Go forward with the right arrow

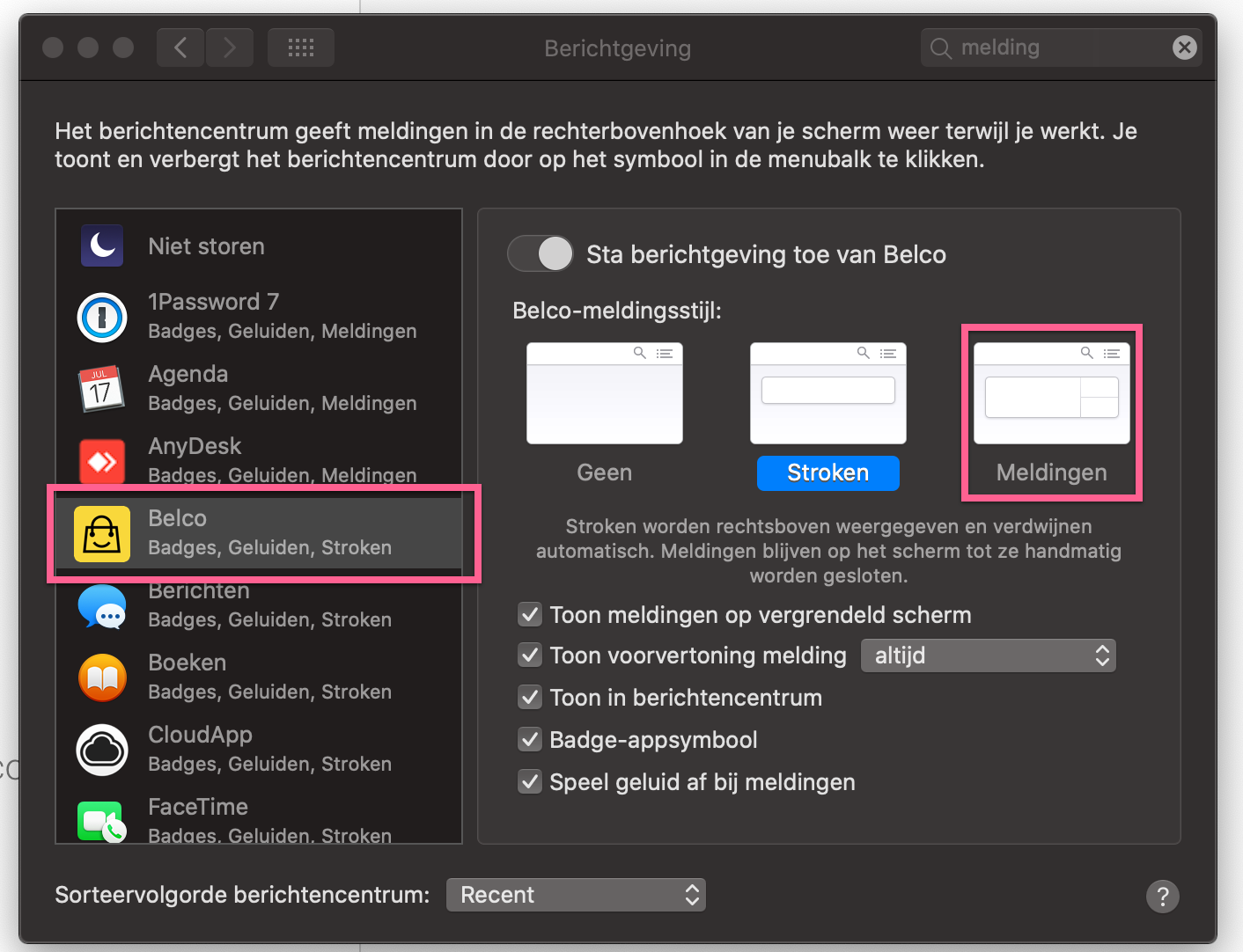(x=230, y=48)
